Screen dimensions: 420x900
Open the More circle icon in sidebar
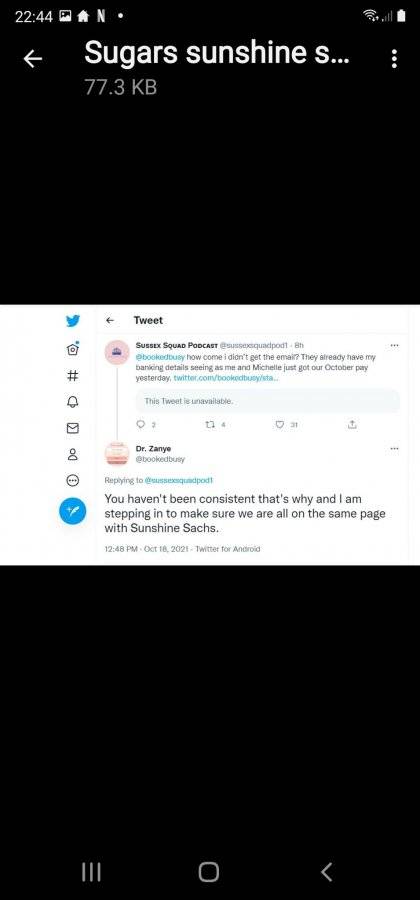pyautogui.click(x=73, y=480)
